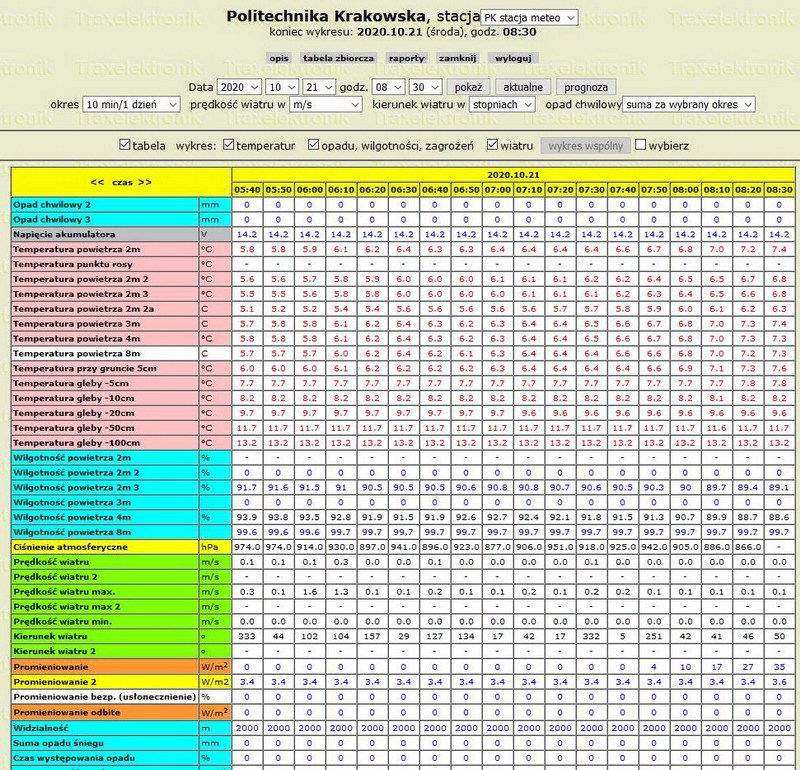Click pressure value '866.0' in the table
The width and height of the screenshot is (800, 770).
[748, 547]
